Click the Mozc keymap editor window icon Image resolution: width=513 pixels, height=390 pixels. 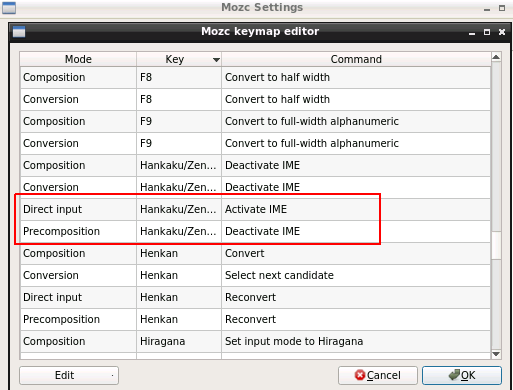19,32
